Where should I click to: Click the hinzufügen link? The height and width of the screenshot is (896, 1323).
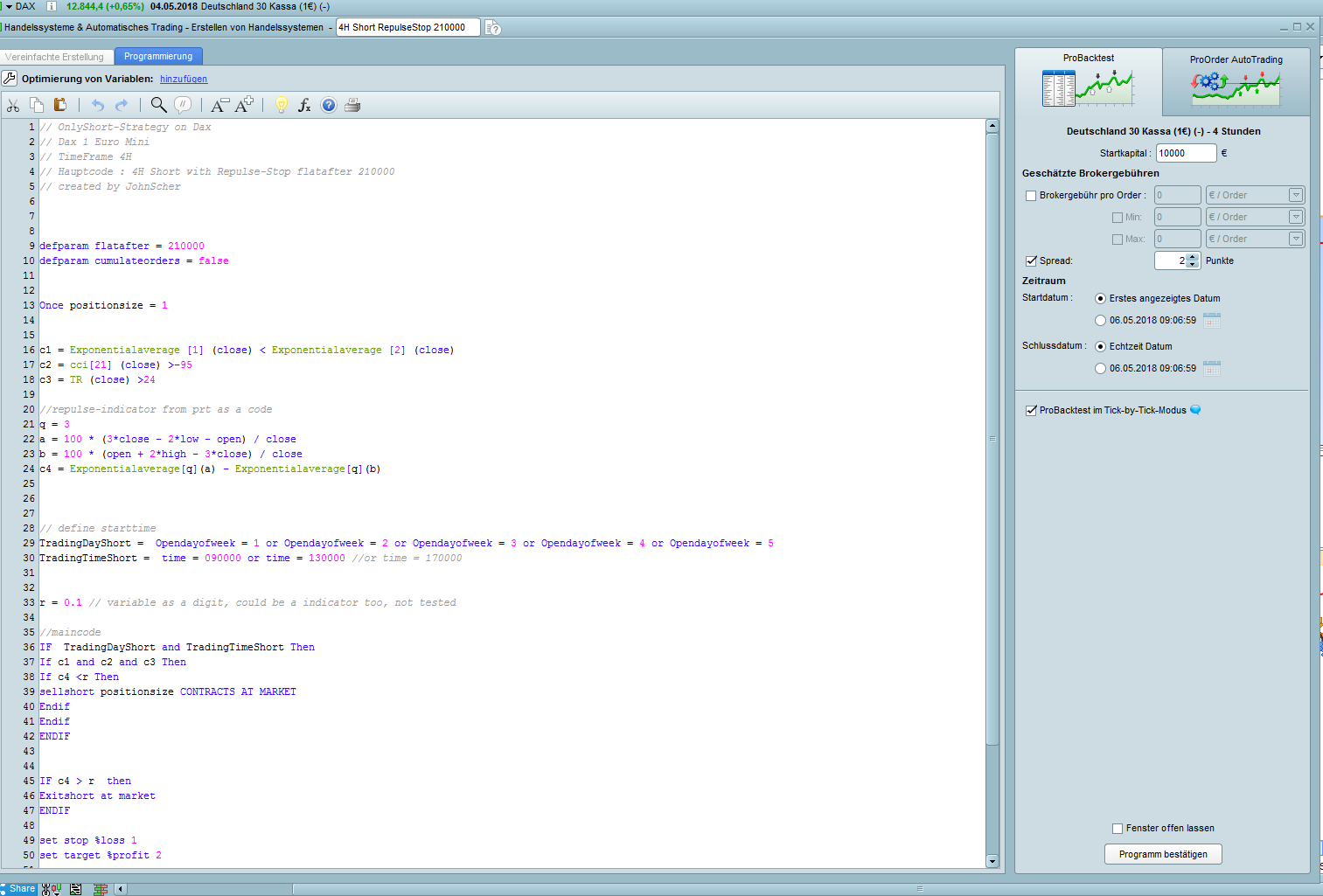coord(184,79)
